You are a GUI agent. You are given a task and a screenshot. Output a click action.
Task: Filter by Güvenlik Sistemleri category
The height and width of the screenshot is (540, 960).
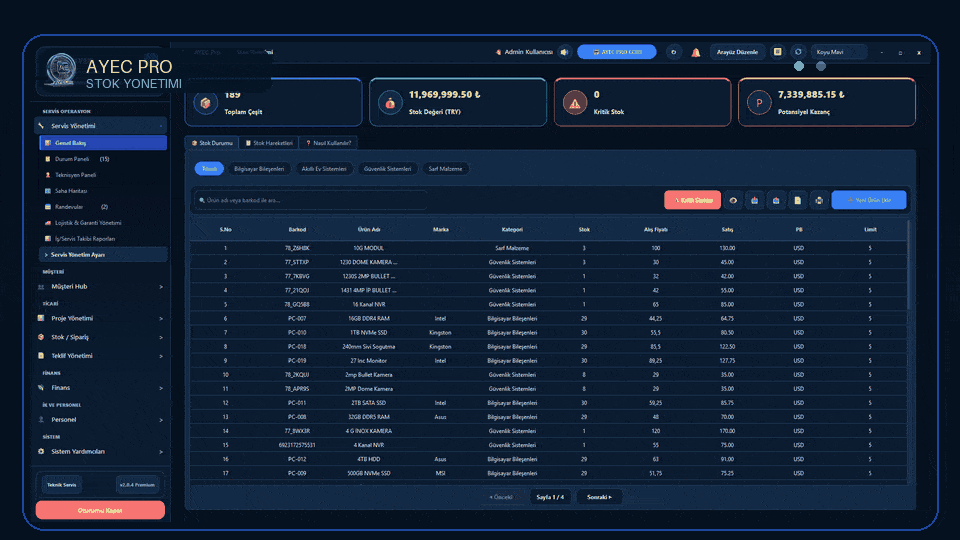[x=388, y=168]
